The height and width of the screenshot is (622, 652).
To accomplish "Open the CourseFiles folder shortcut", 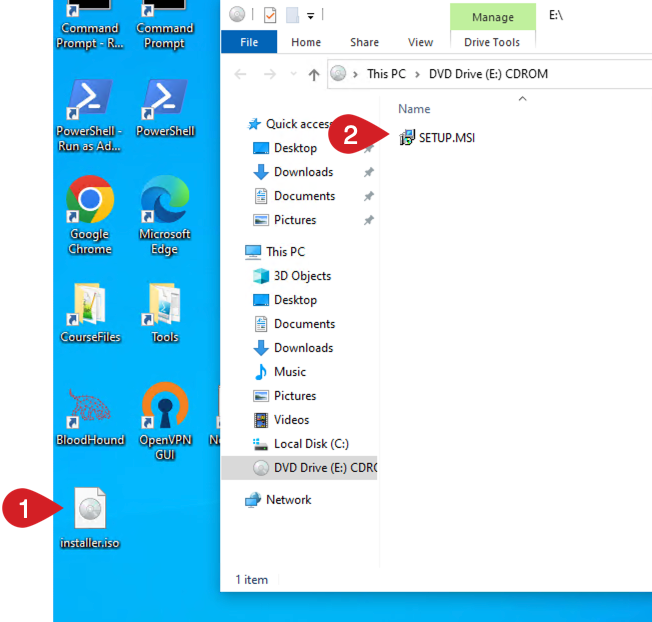I will 90,305.
